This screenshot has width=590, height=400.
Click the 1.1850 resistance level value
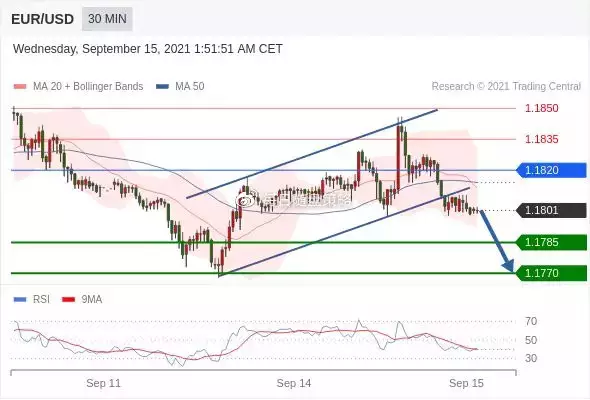(x=542, y=108)
